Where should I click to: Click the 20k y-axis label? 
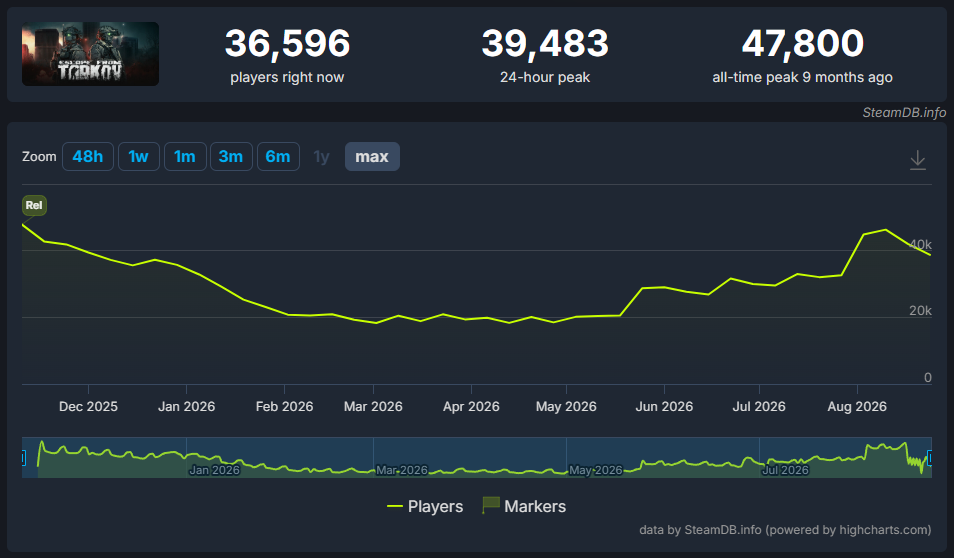(x=920, y=310)
